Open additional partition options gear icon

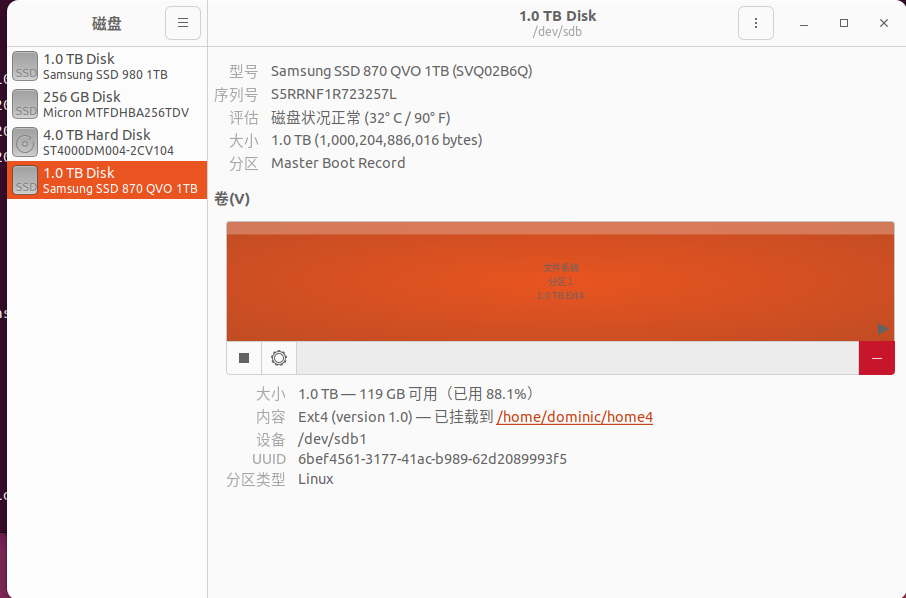pyautogui.click(x=279, y=358)
